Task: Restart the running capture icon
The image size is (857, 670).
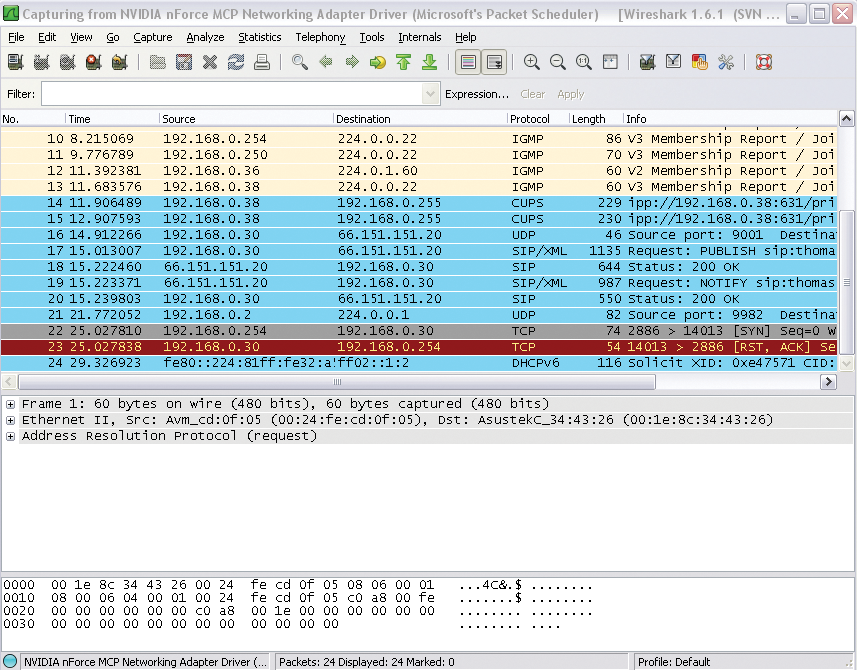Action: coord(120,62)
